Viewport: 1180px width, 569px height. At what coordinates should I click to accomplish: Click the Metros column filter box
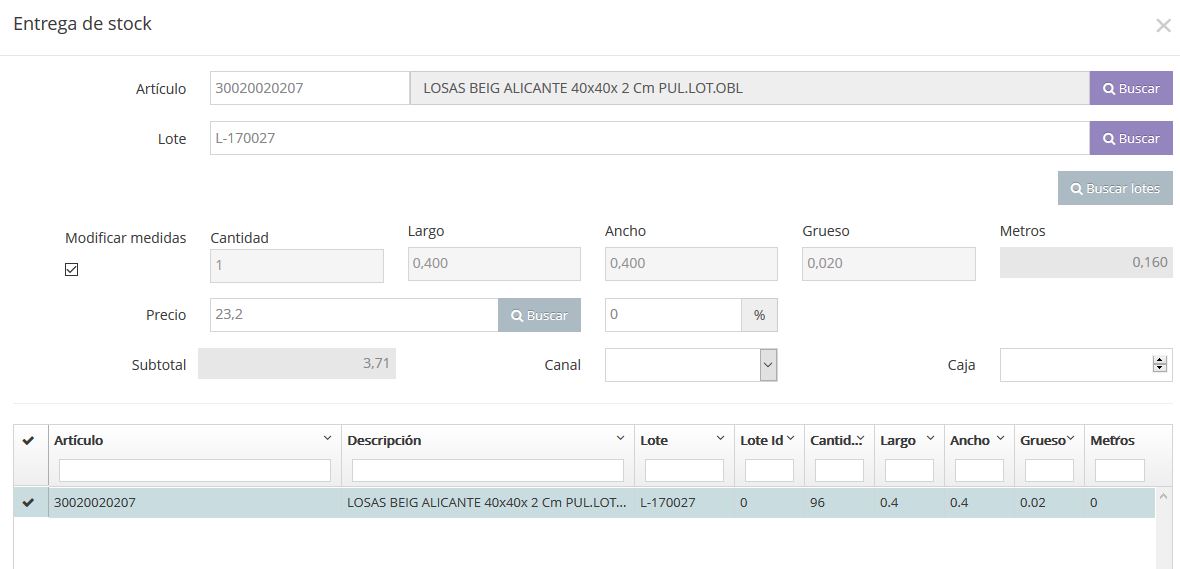pos(1120,470)
